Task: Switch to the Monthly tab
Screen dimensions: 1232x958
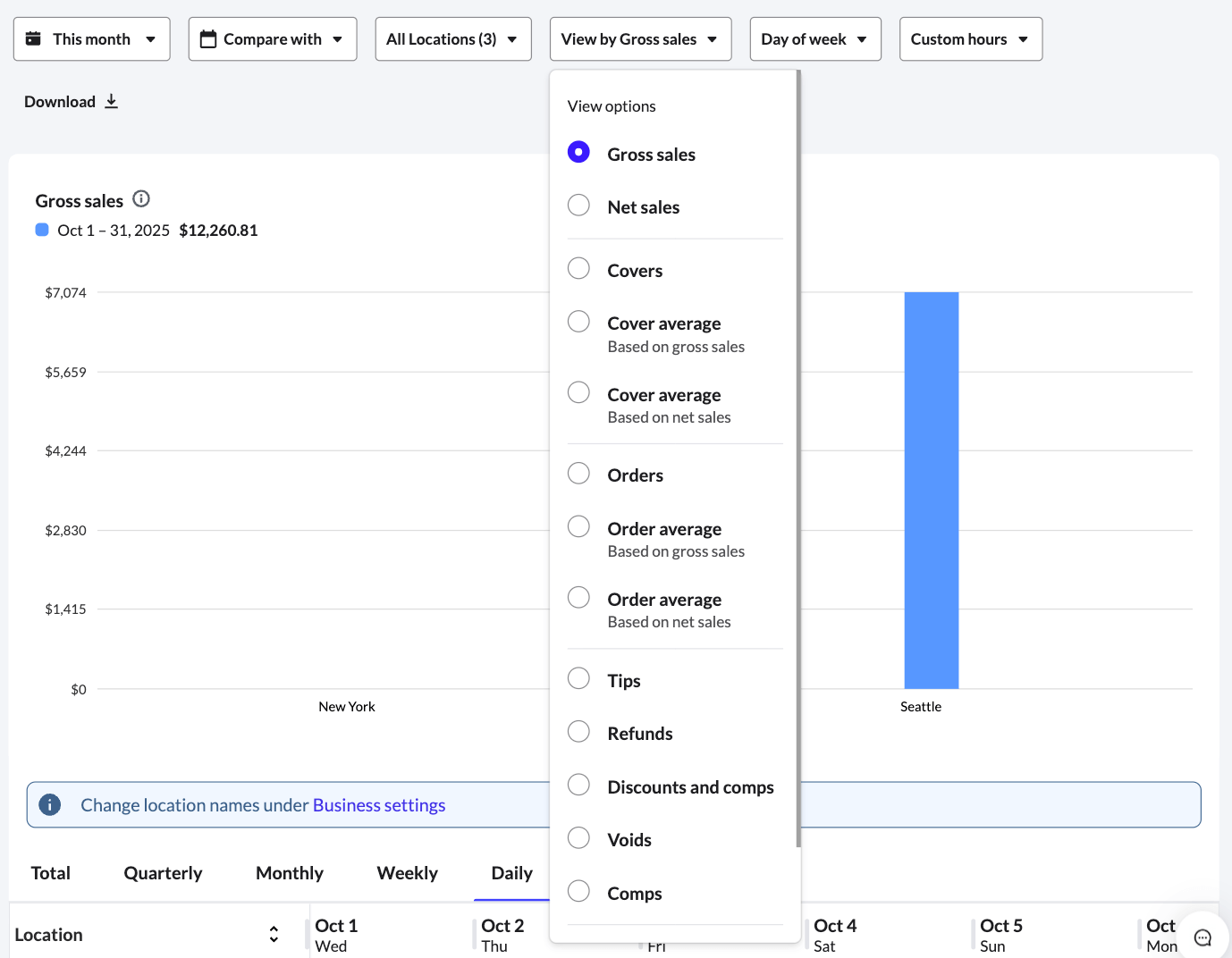Action: (x=289, y=873)
